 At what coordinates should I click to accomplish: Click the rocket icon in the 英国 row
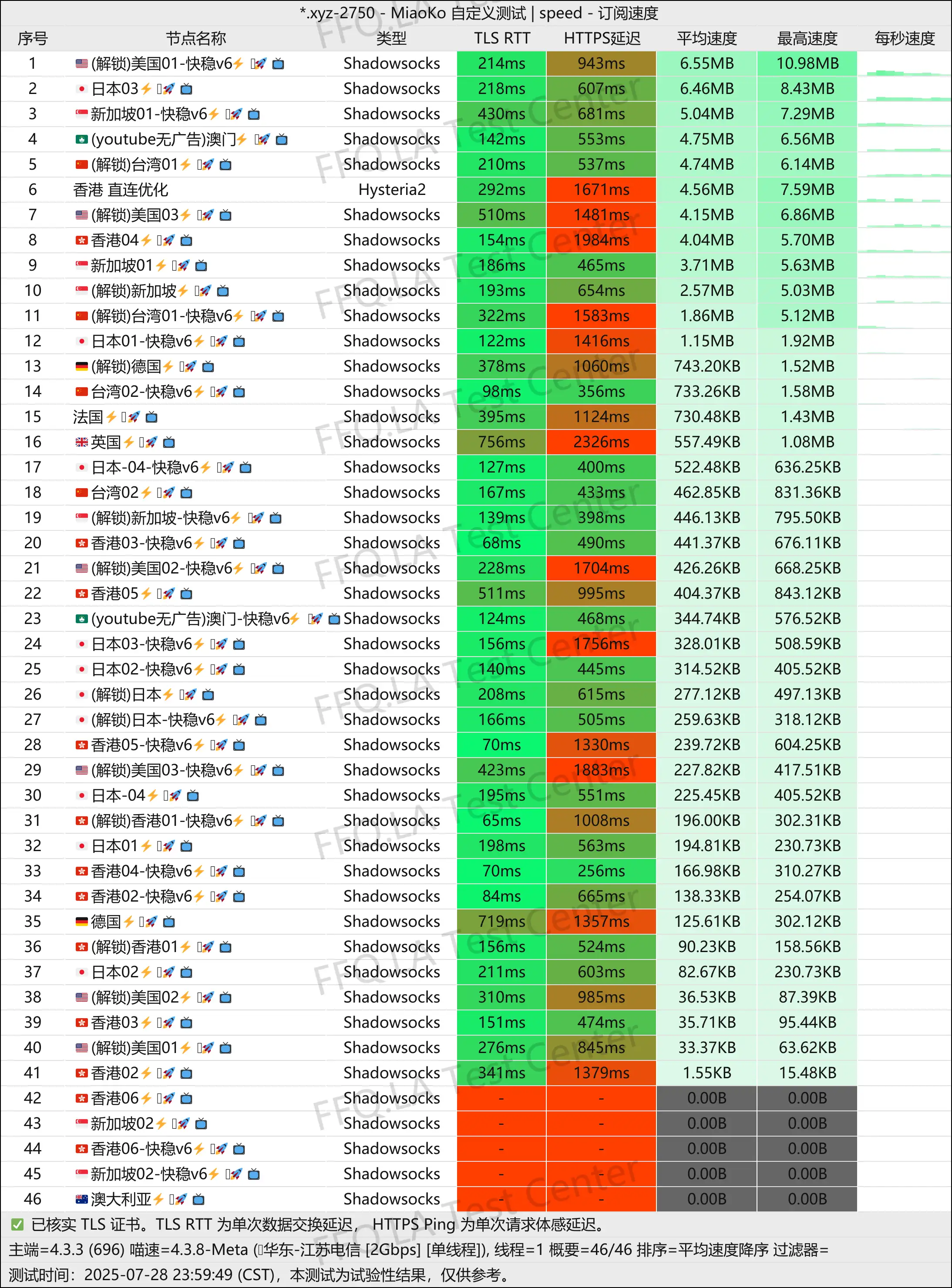click(151, 443)
